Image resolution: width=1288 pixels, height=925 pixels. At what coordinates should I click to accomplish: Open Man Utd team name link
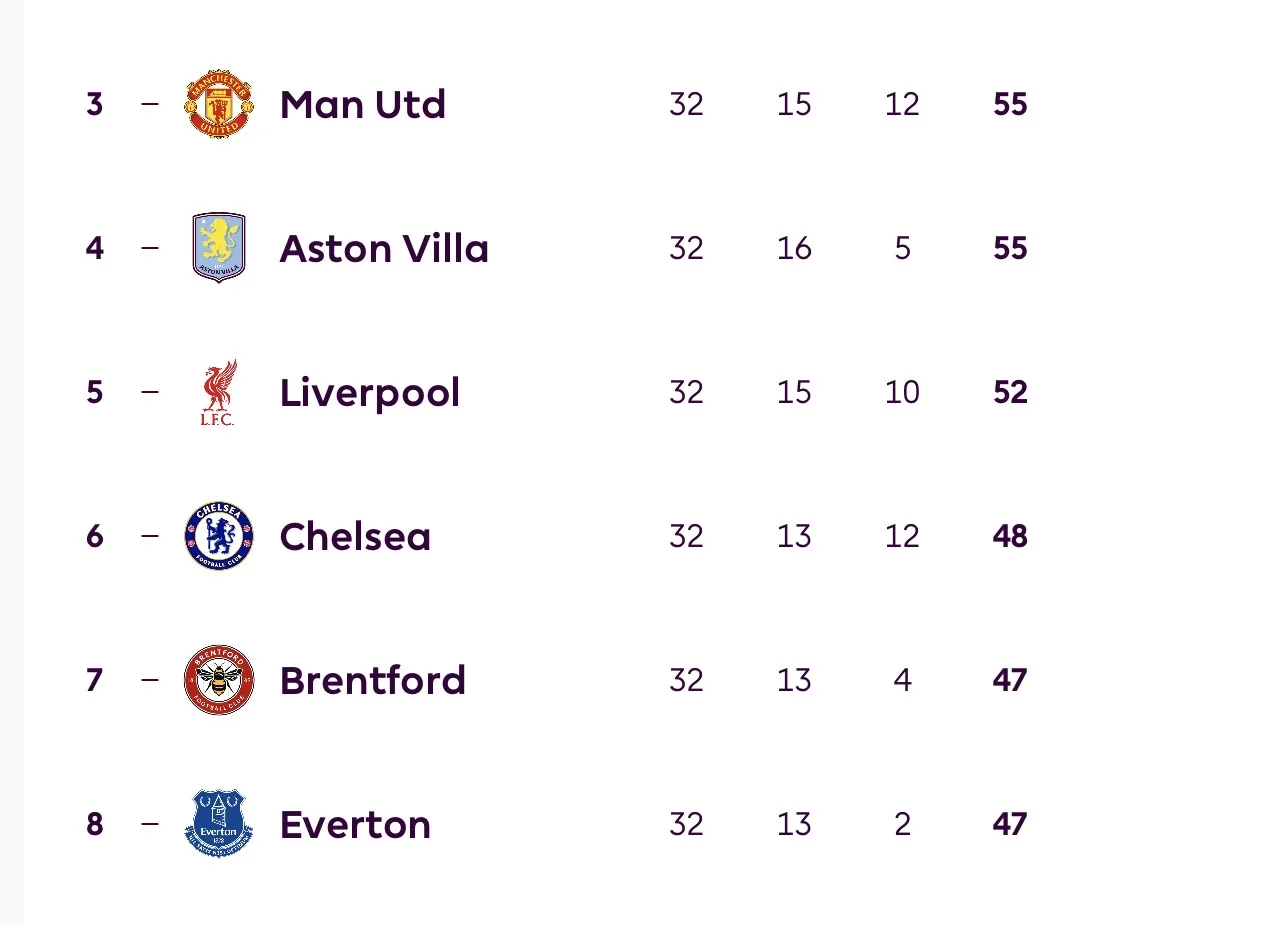[x=363, y=104]
